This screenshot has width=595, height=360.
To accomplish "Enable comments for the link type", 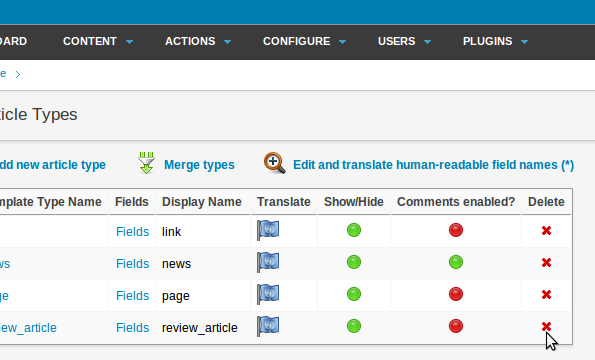I will click(x=456, y=230).
